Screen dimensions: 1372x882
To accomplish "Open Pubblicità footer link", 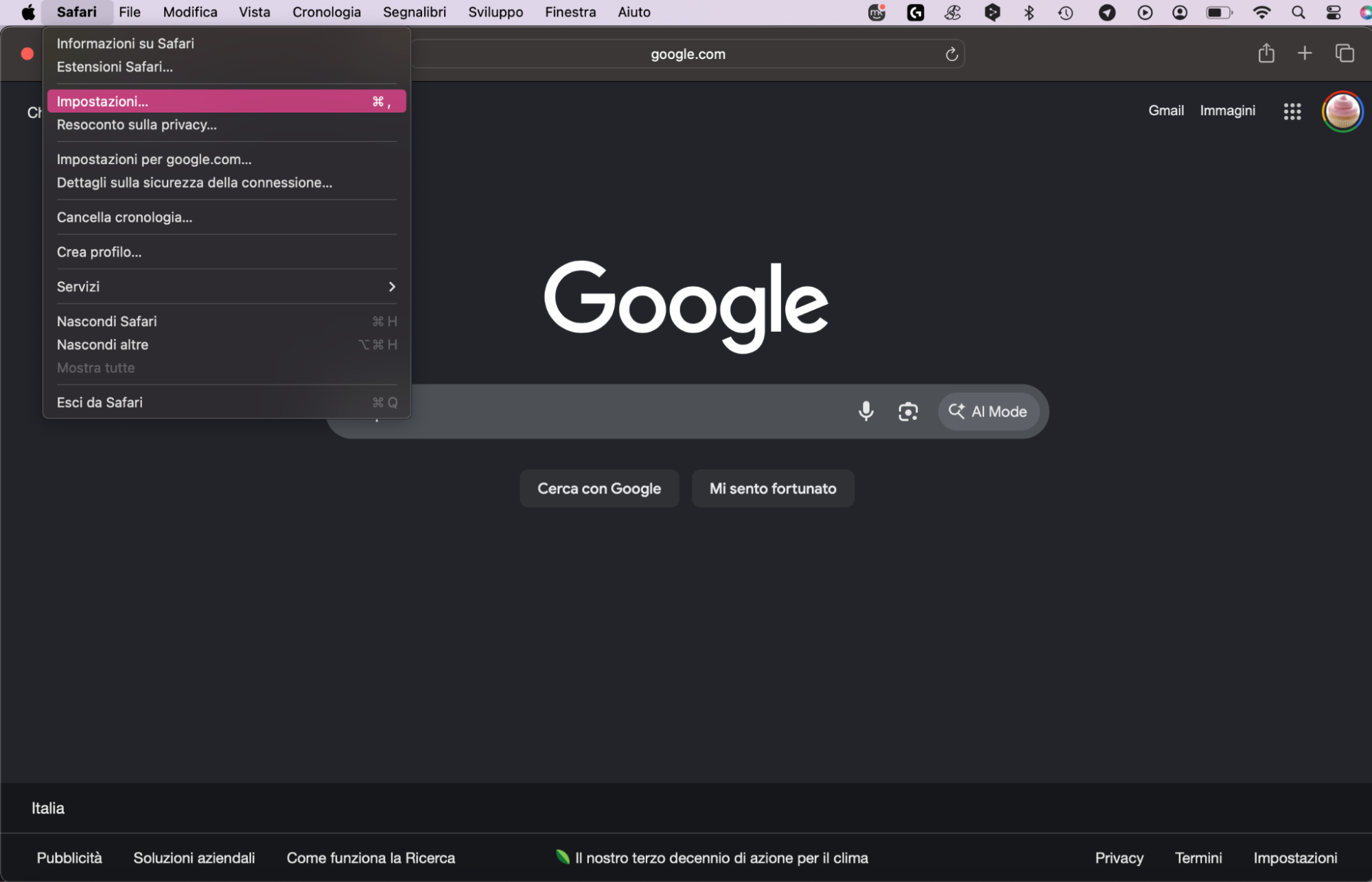I will (x=69, y=858).
